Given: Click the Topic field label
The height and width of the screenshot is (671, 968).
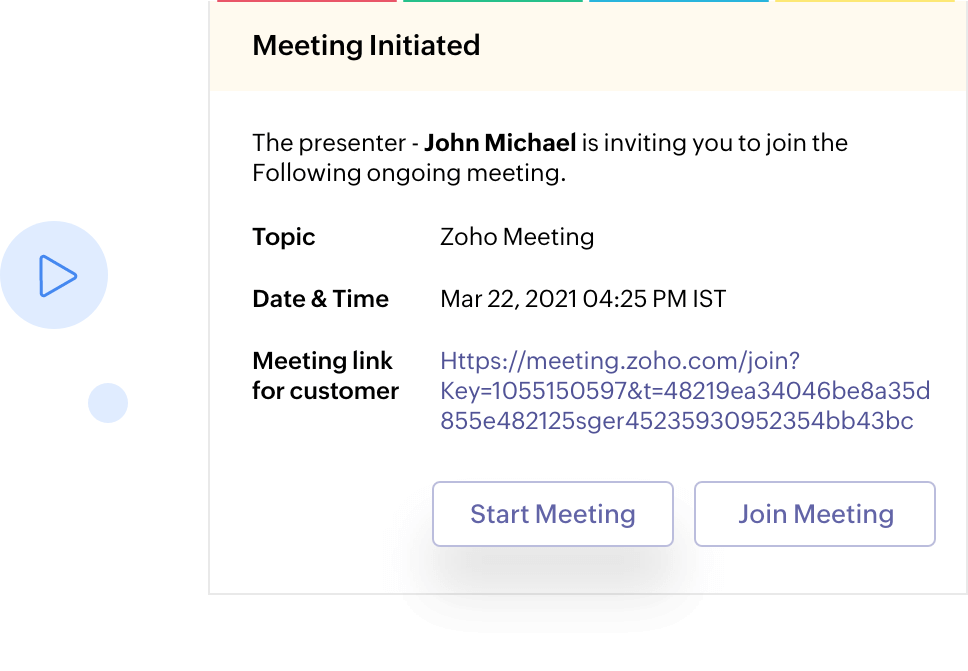Looking at the screenshot, I should point(283,237).
